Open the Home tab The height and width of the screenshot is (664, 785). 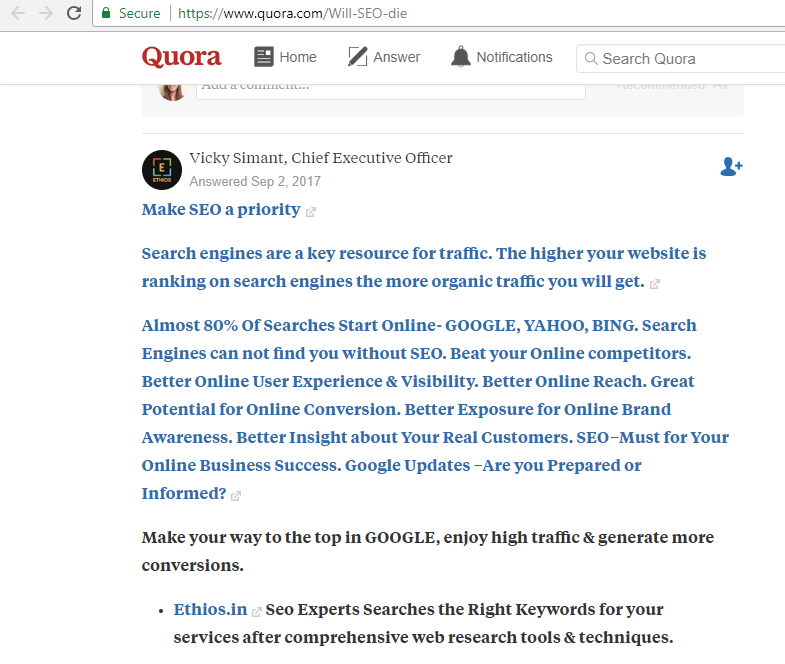tap(285, 57)
